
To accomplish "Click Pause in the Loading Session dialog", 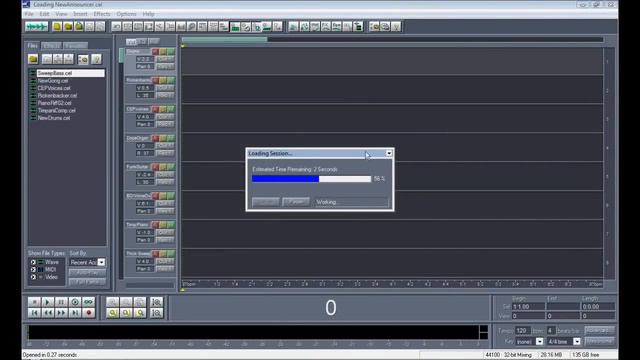I will 296,202.
